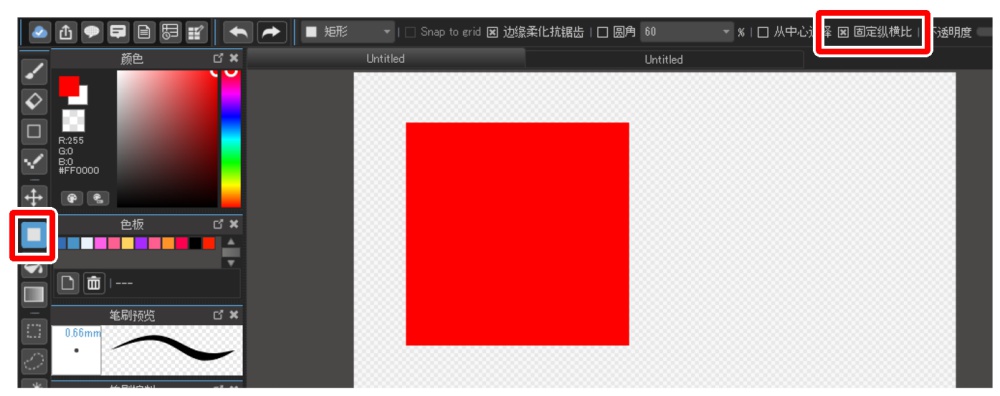
Task: Pop out the 笔刷预览 panel
Action: point(218,315)
